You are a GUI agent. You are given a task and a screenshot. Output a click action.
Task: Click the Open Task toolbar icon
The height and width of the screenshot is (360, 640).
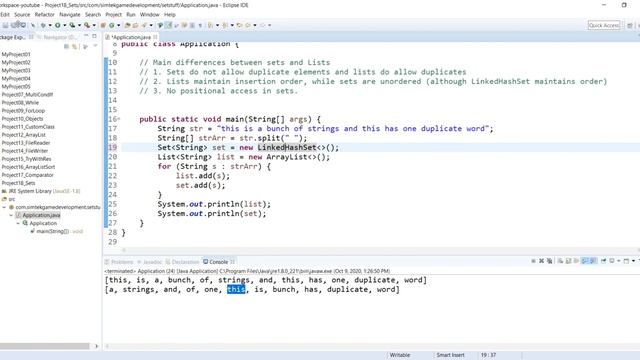point(136,25)
